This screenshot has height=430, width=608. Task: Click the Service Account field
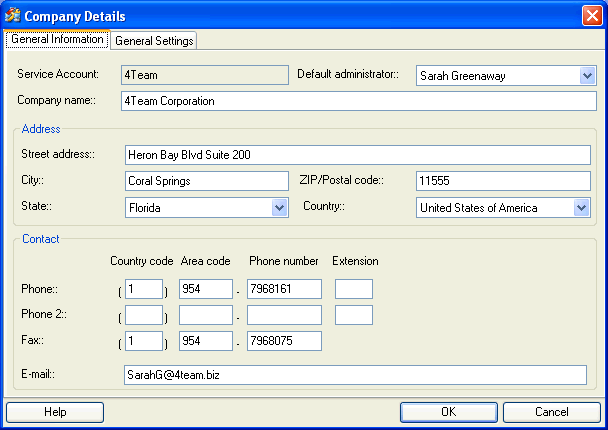click(205, 75)
